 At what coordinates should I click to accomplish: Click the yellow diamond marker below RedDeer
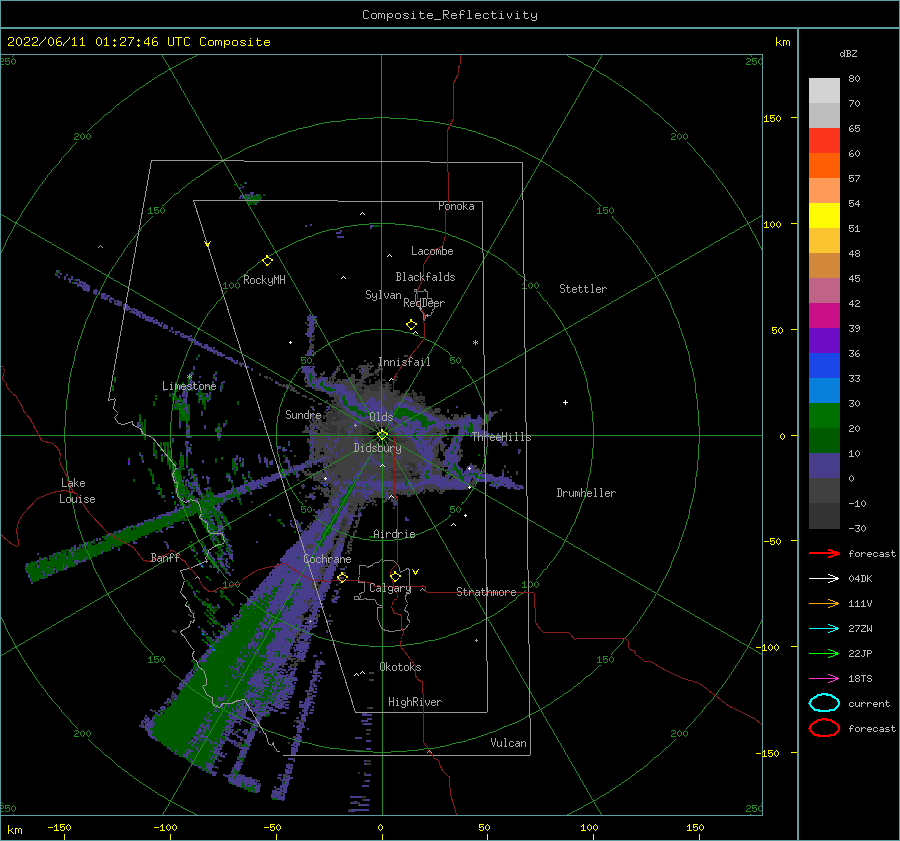[412, 325]
